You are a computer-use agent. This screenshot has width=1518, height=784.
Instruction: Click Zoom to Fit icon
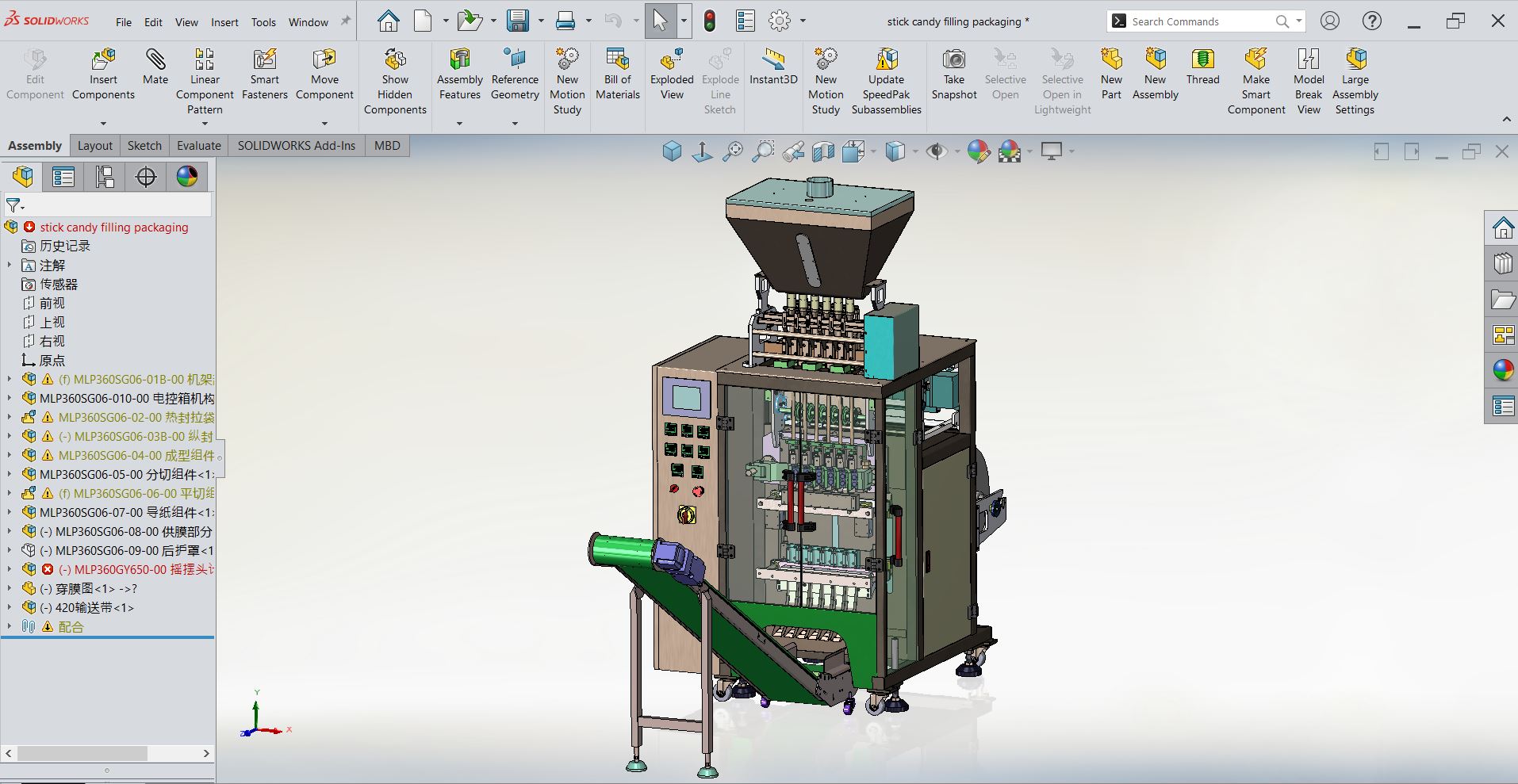tap(733, 151)
